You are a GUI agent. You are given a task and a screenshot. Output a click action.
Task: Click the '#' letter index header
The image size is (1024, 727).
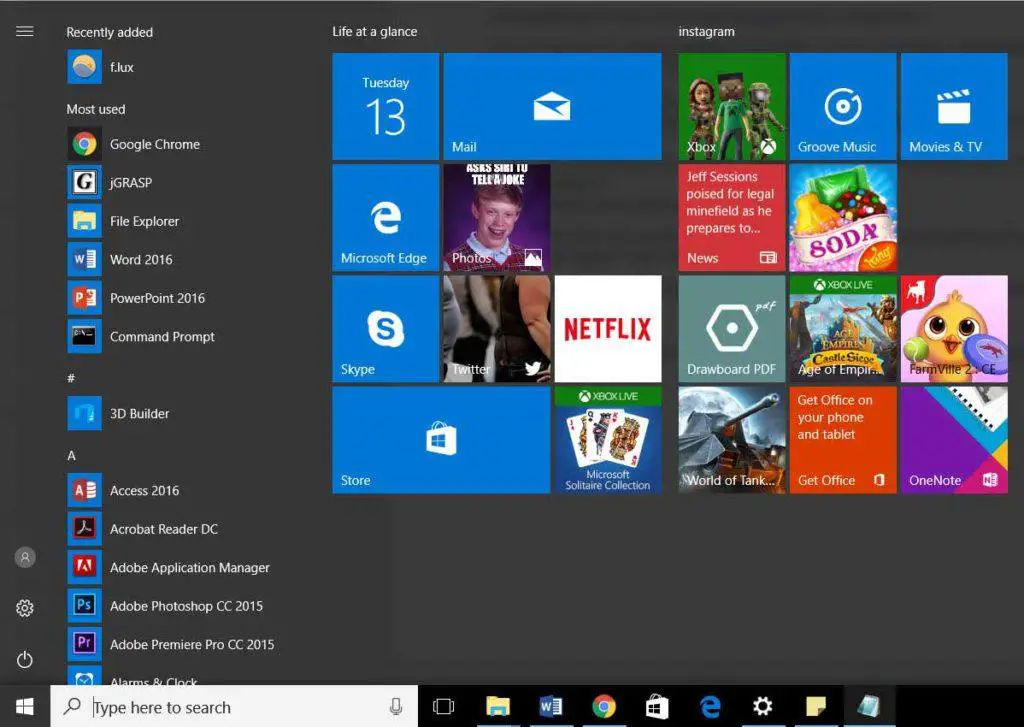click(71, 378)
